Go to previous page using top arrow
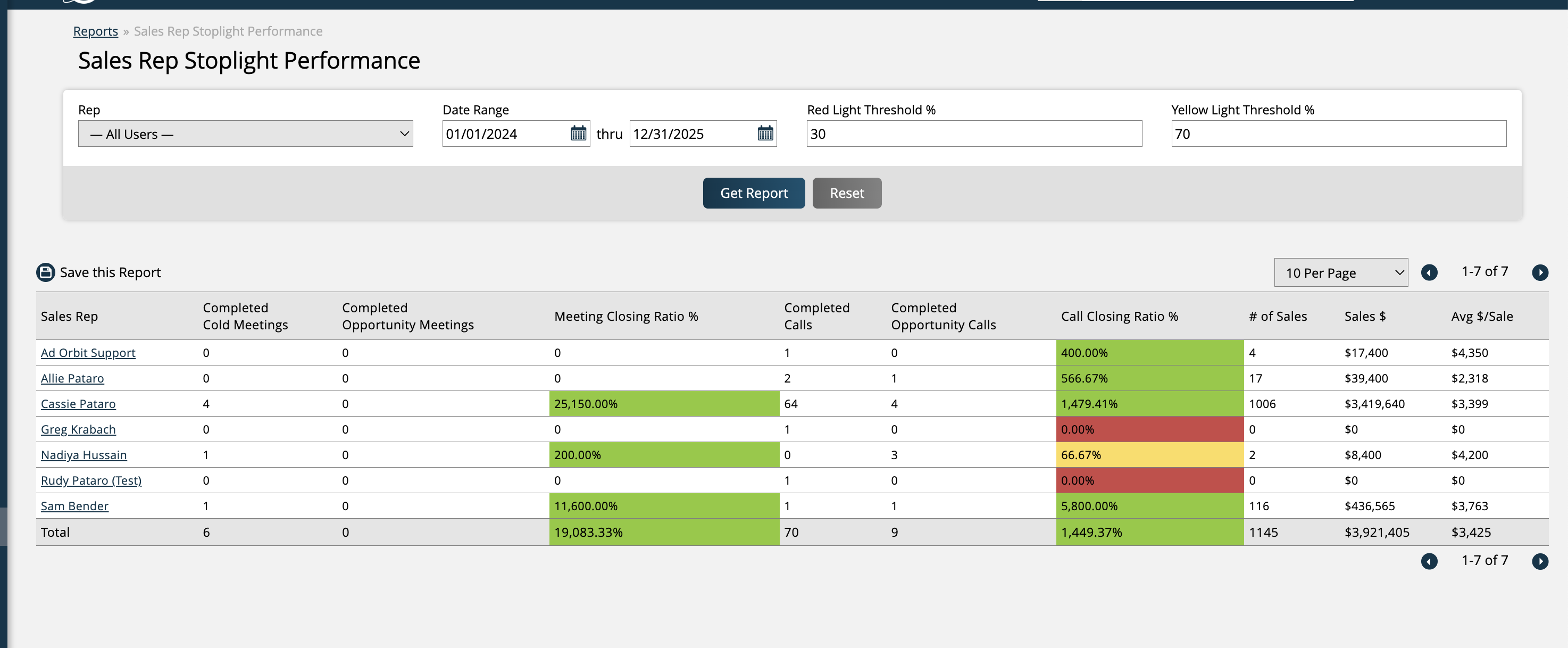 click(1429, 272)
